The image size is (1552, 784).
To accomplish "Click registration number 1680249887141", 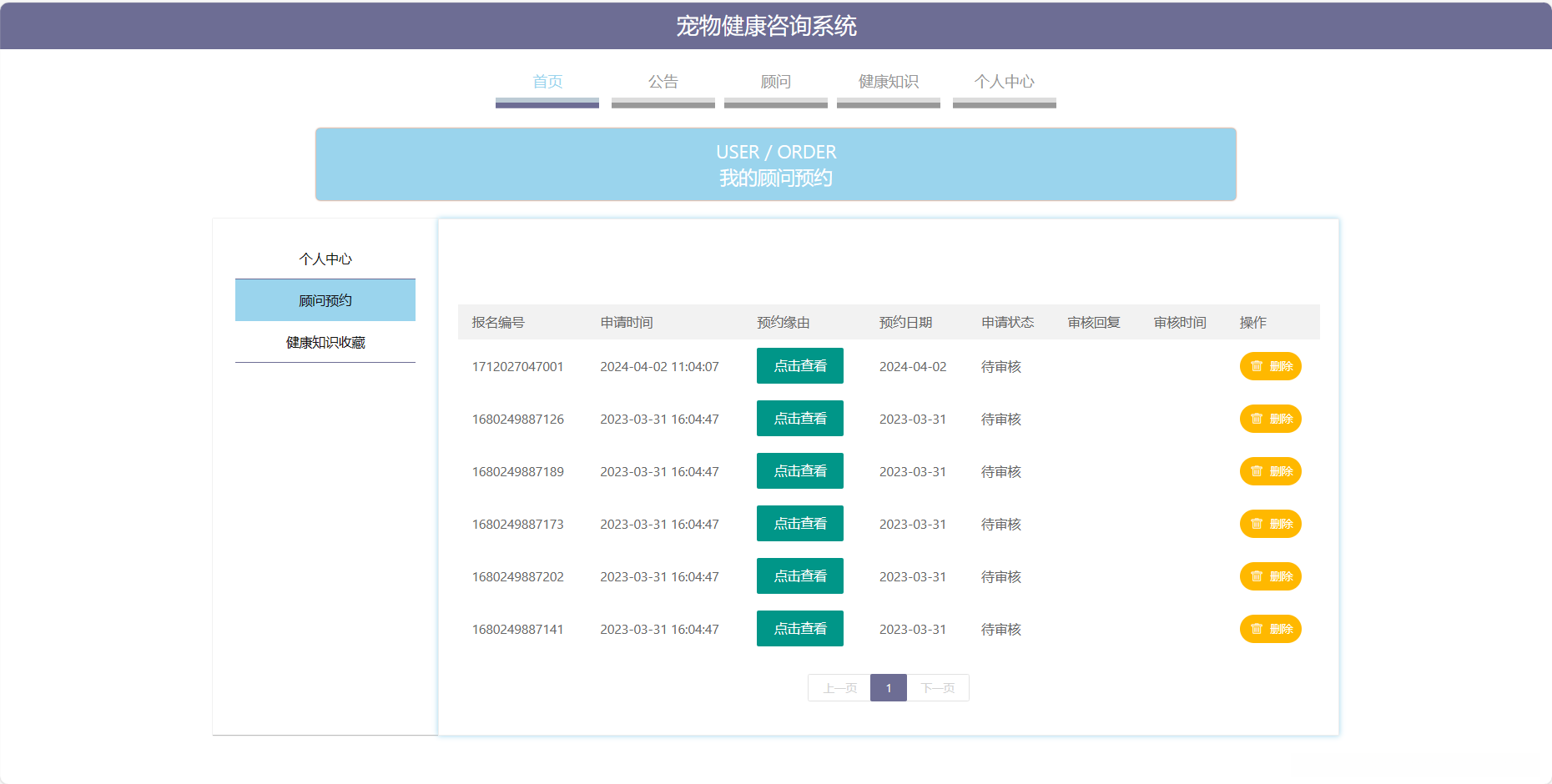I will [518, 630].
